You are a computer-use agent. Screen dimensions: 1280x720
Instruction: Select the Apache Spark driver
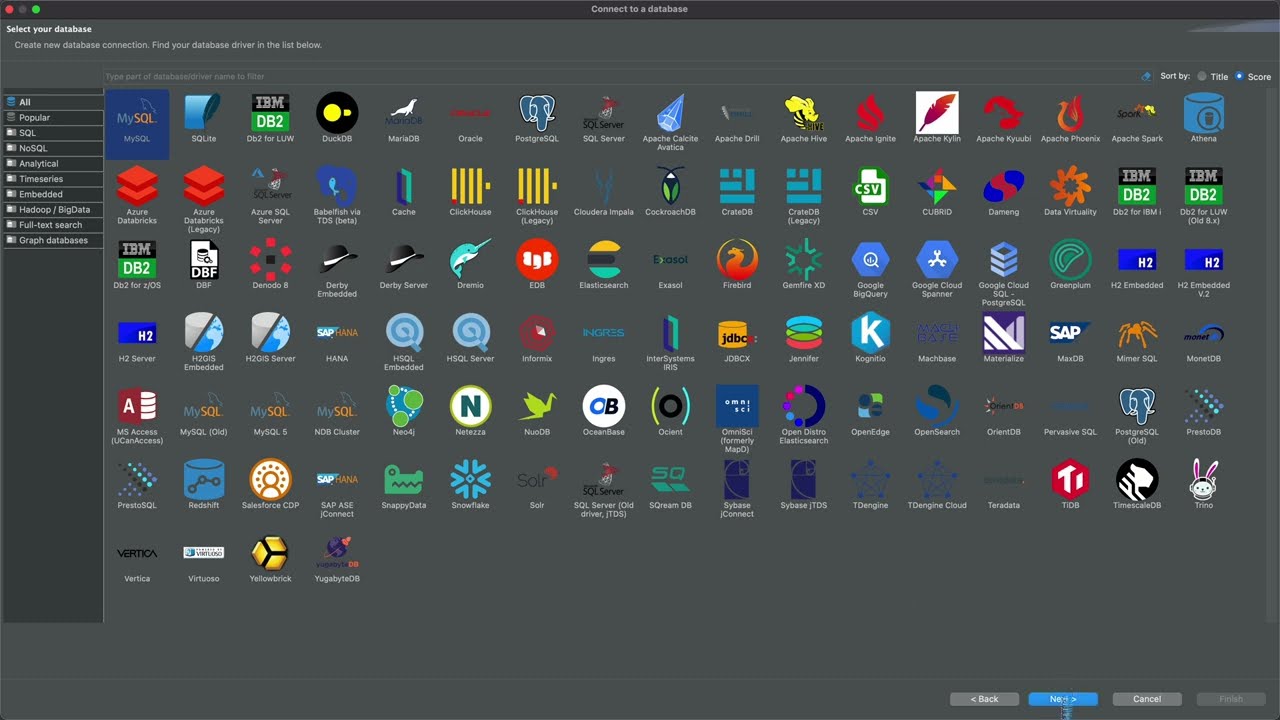(x=1137, y=118)
